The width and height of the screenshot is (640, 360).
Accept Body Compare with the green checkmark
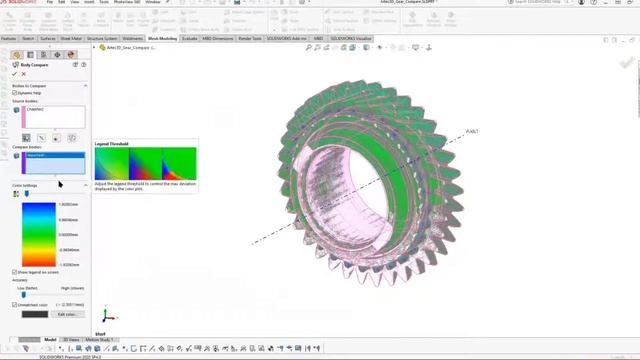15,74
